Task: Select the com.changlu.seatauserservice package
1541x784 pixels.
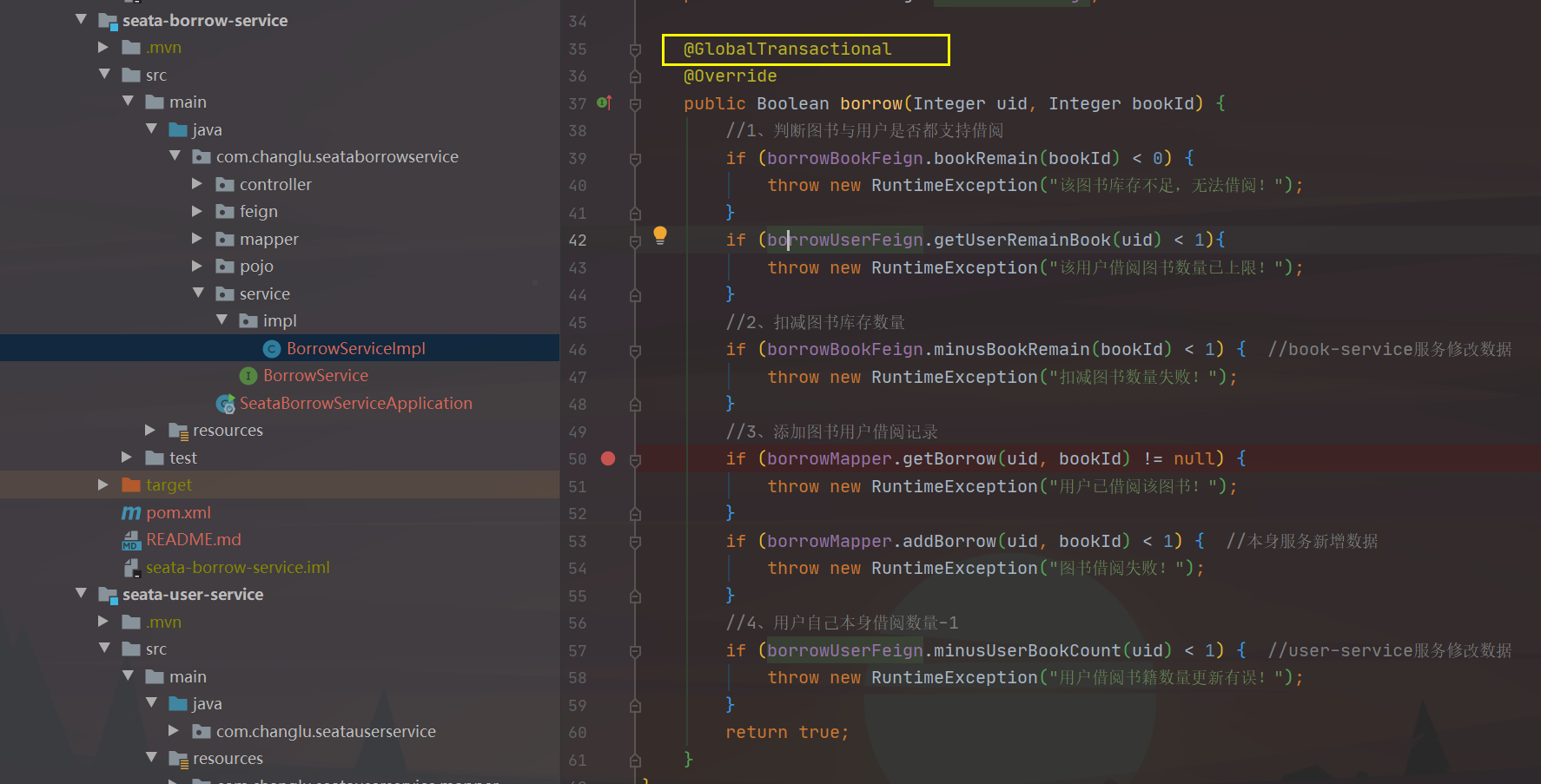Action: [326, 731]
